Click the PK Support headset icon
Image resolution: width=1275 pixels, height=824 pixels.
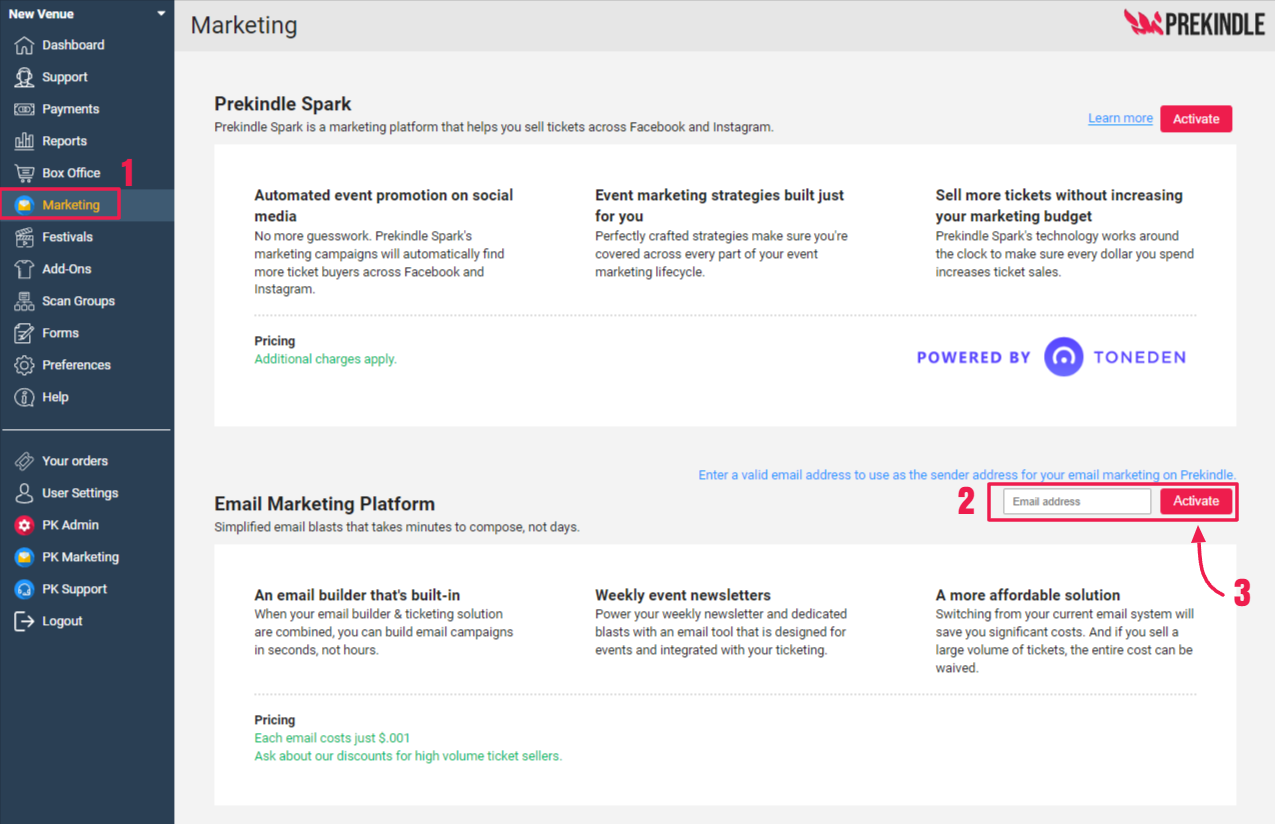pyautogui.click(x=24, y=589)
